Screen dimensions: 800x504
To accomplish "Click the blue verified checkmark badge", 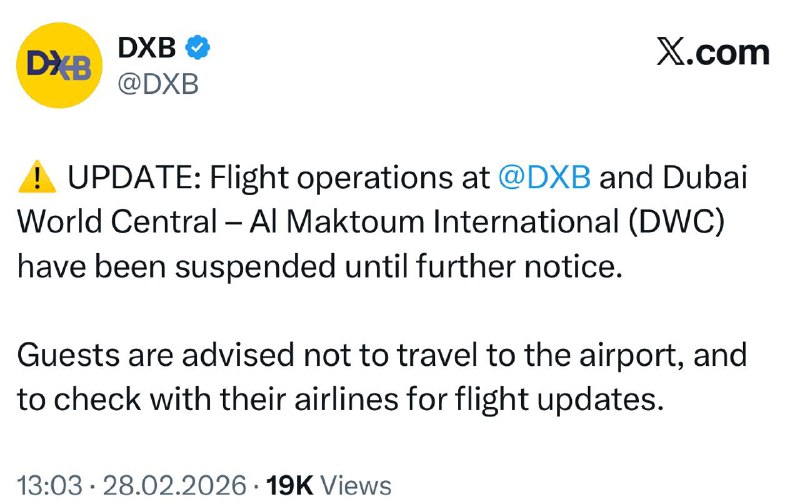I will click(x=201, y=47).
